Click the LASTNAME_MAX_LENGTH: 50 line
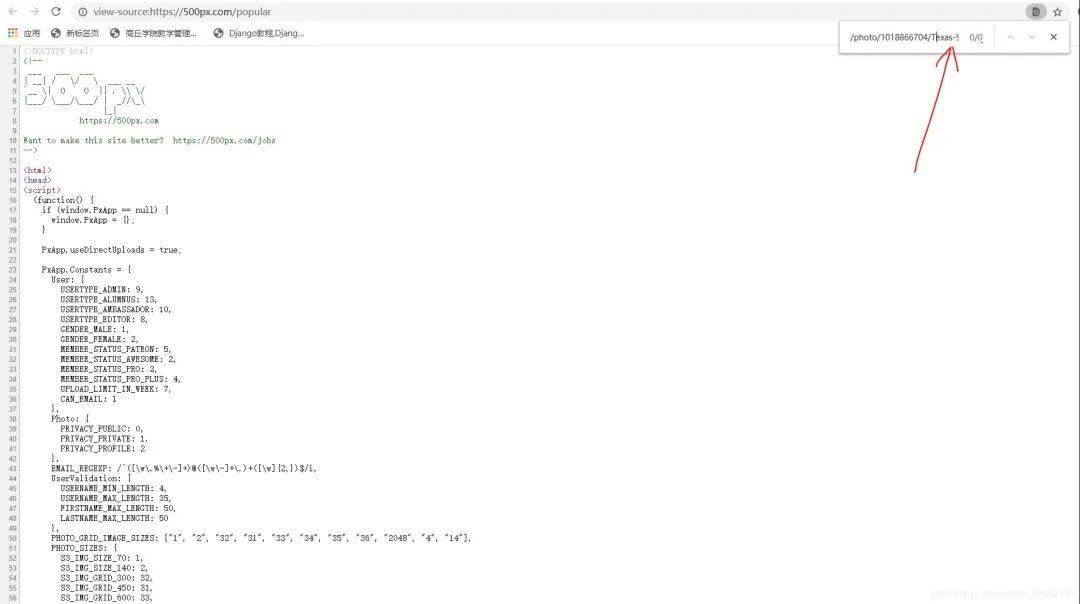Screen dimensions: 1080x604 coord(114,519)
